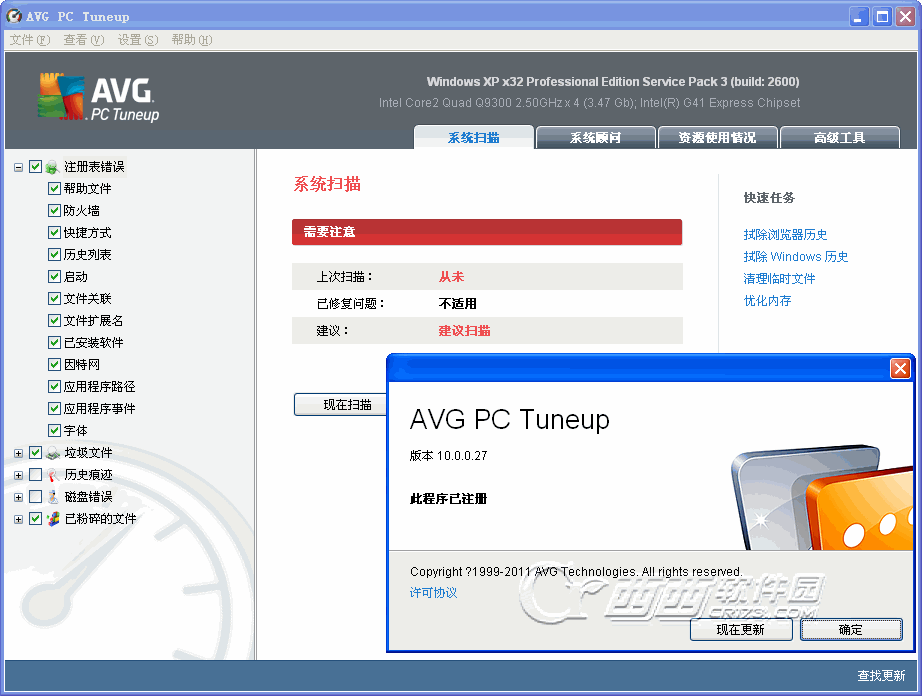Click the 优化内存 link
Screen dimensions: 922x696
(767, 300)
